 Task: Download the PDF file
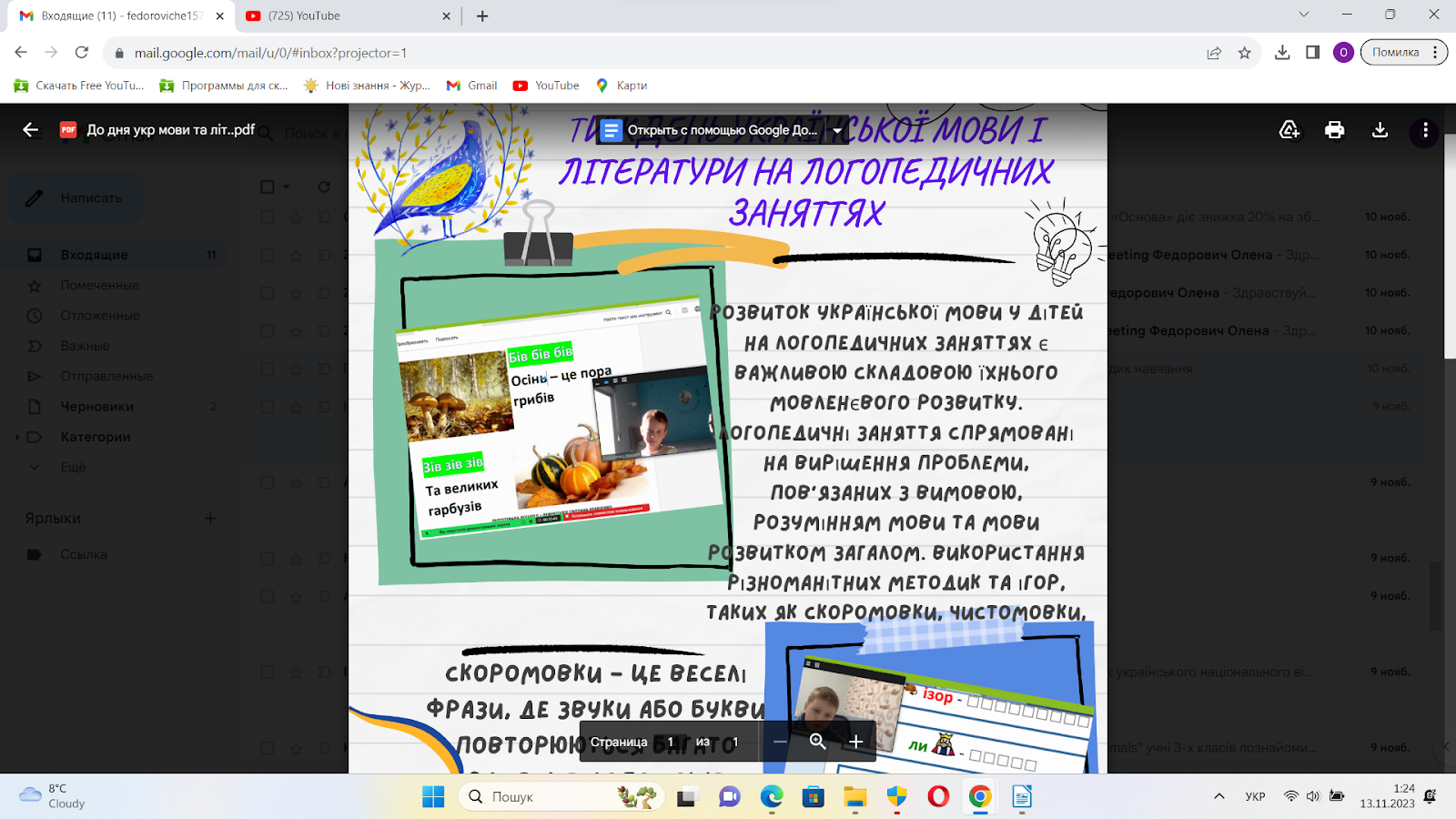pyautogui.click(x=1380, y=130)
